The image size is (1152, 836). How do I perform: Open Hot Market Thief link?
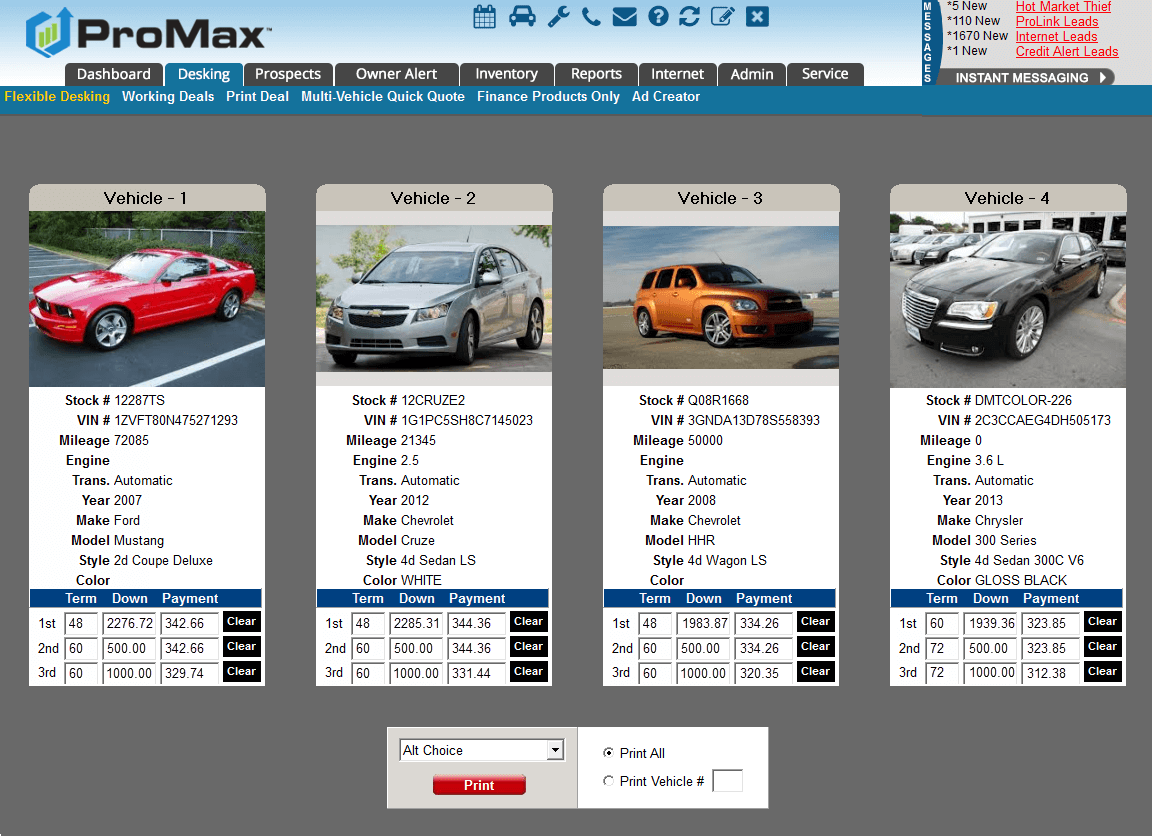[1063, 7]
